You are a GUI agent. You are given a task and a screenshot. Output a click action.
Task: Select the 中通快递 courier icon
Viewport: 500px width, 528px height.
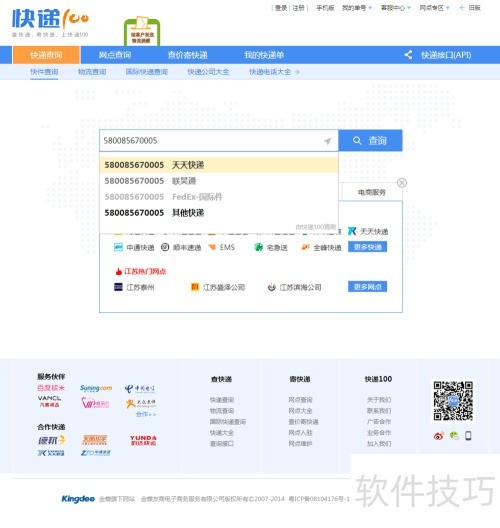[x=118, y=247]
